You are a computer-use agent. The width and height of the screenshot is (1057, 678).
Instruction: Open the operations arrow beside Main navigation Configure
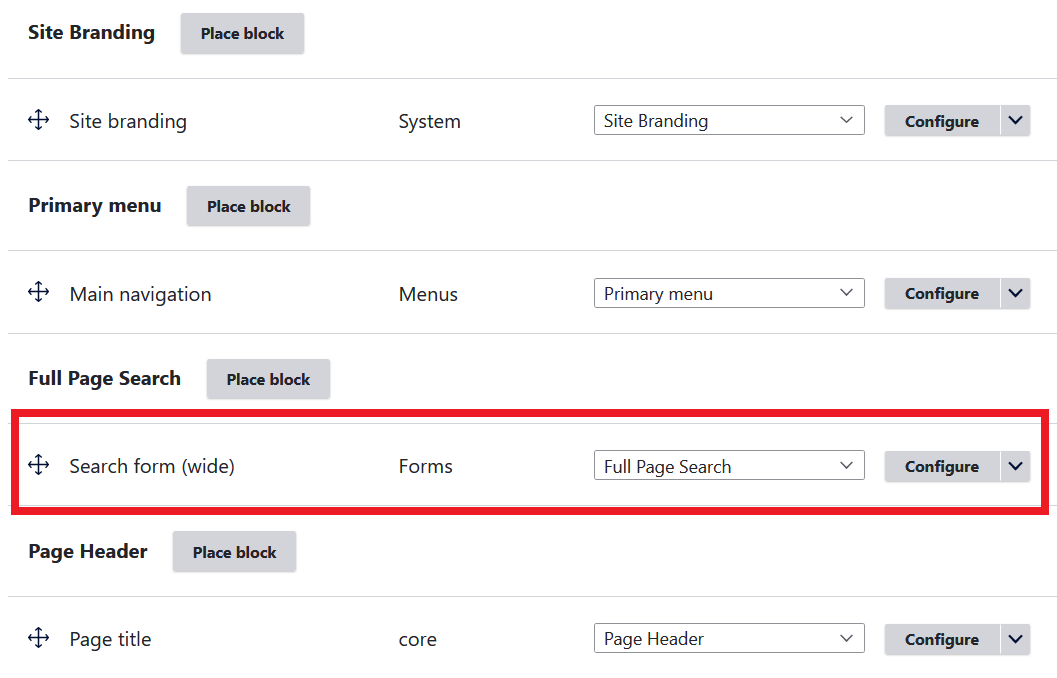coord(1015,294)
